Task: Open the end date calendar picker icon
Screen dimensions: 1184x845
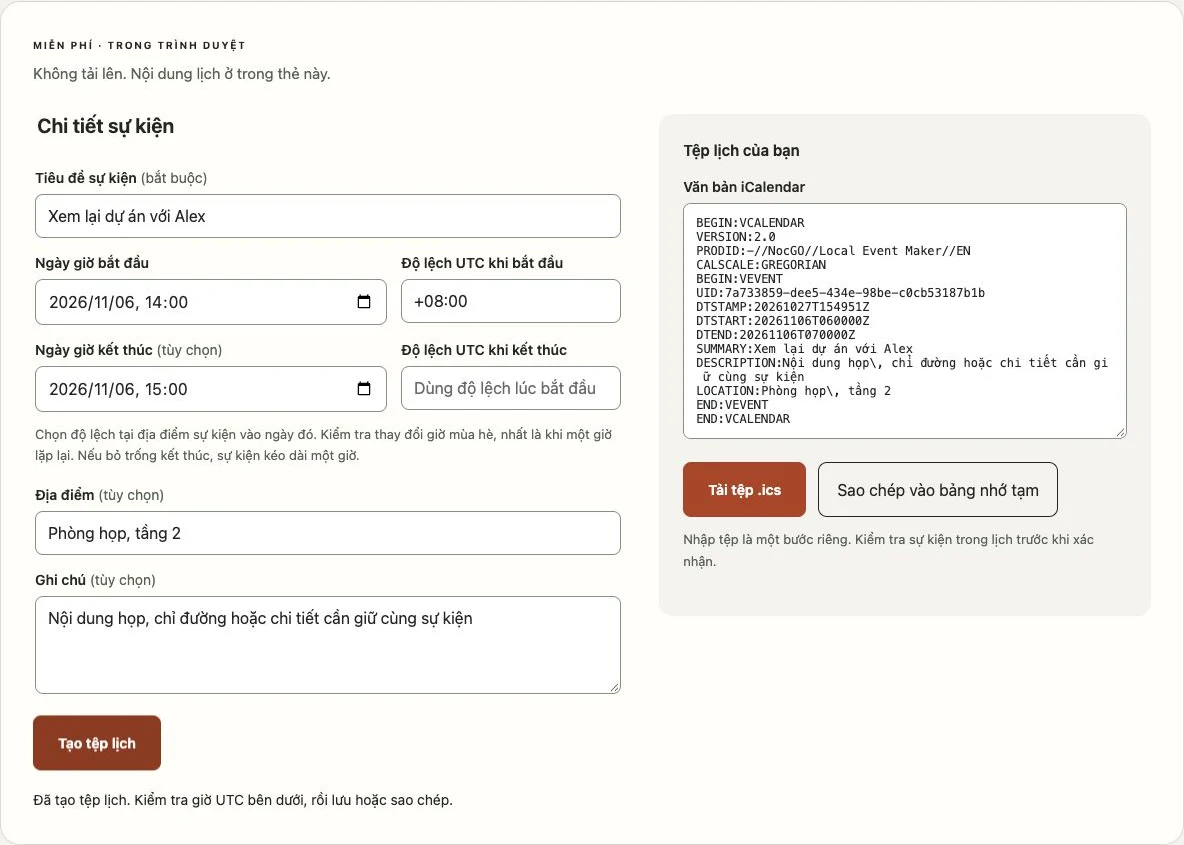Action: [x=364, y=389]
